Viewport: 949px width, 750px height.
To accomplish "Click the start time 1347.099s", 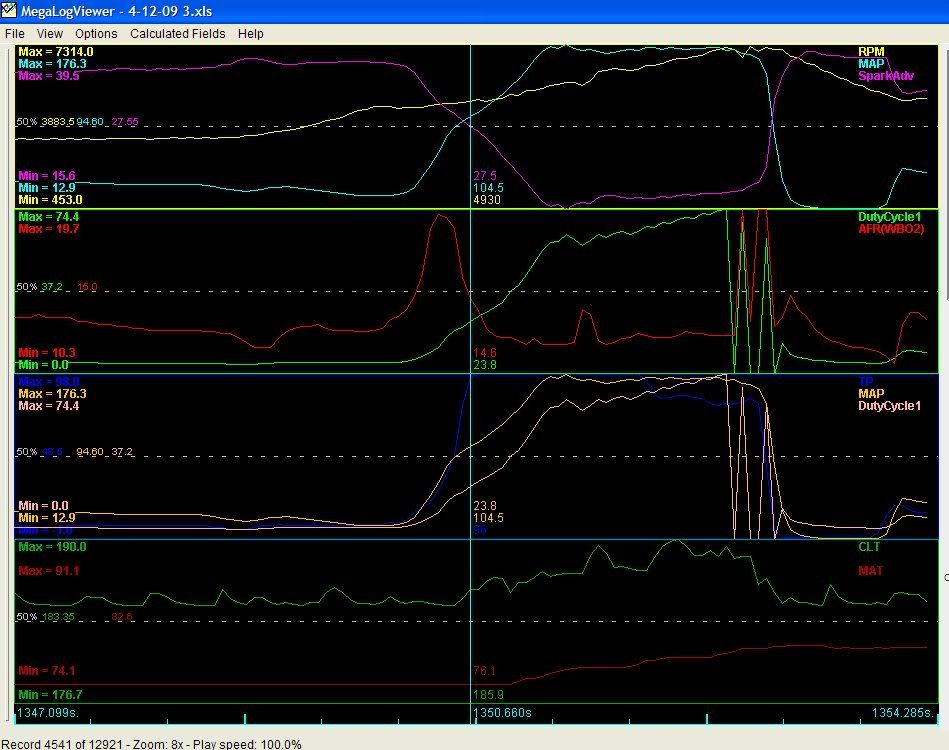I will [x=48, y=712].
